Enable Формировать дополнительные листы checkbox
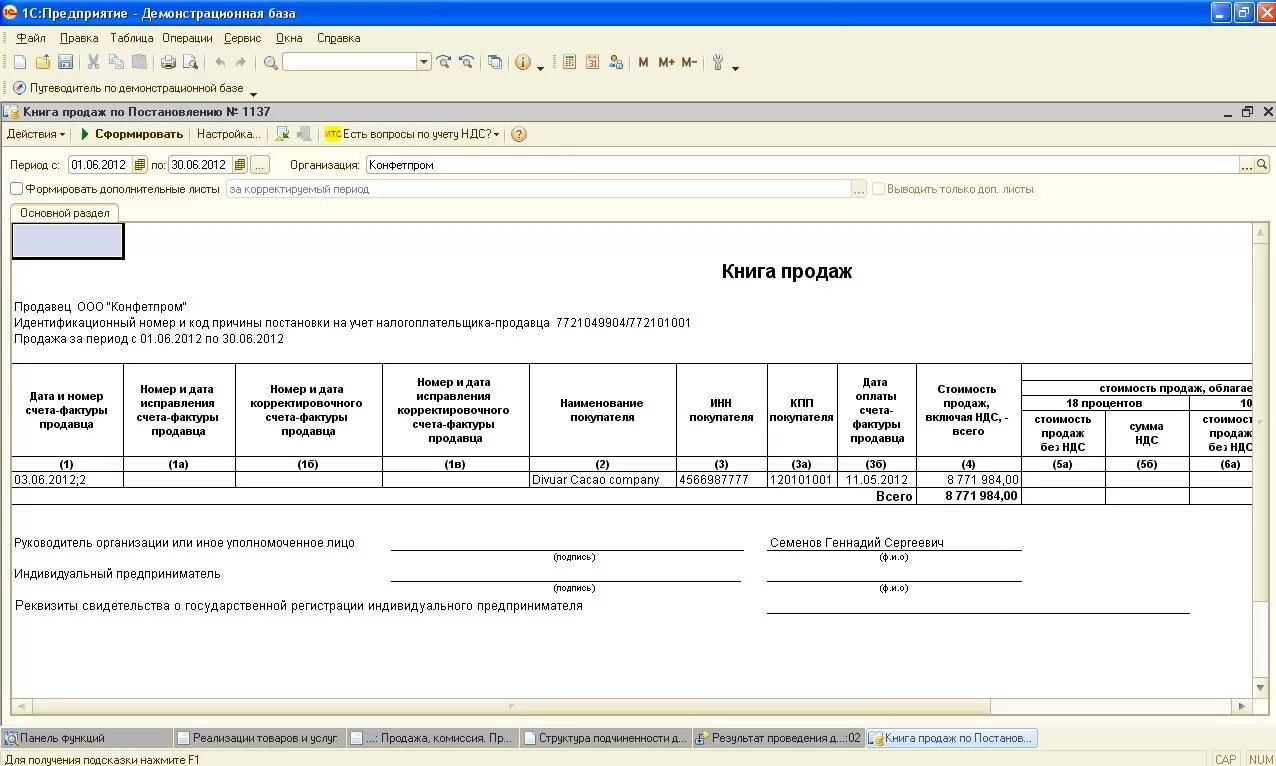The height and width of the screenshot is (766, 1276). tap(16, 189)
